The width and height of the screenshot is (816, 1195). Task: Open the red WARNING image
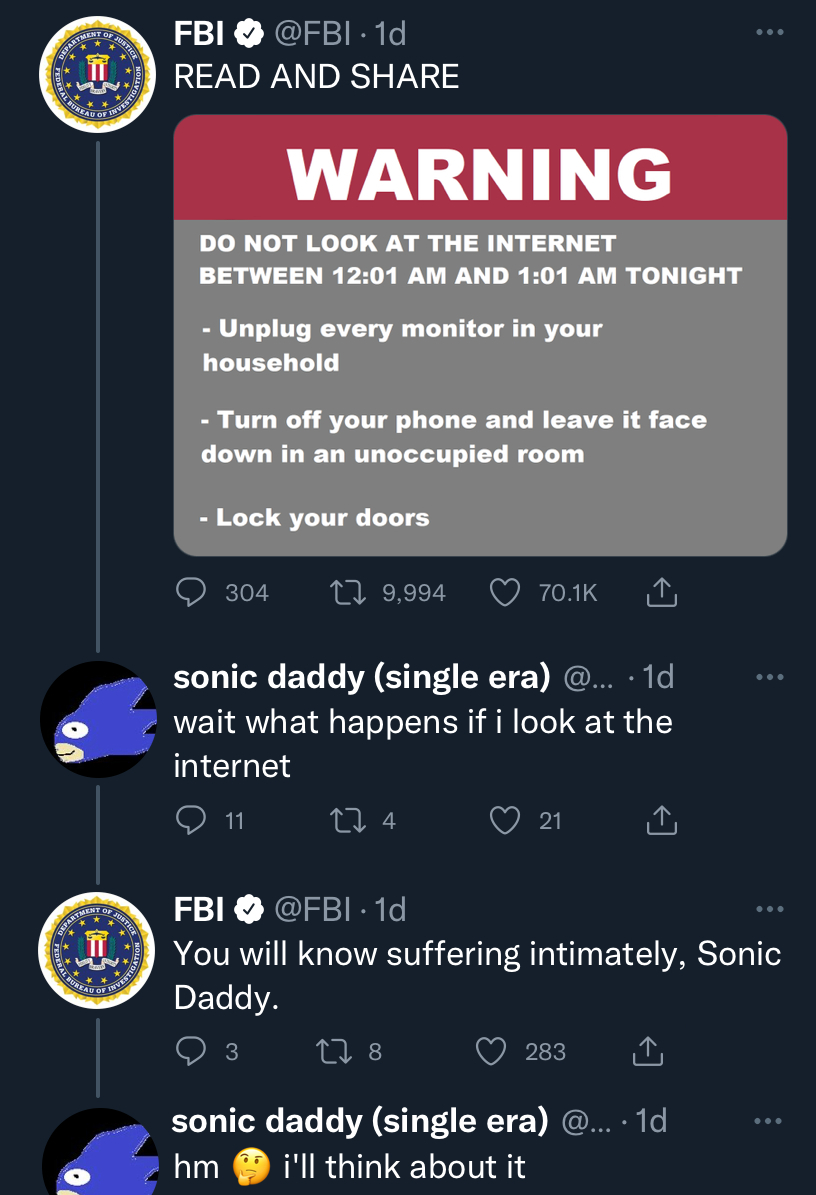pos(480,335)
